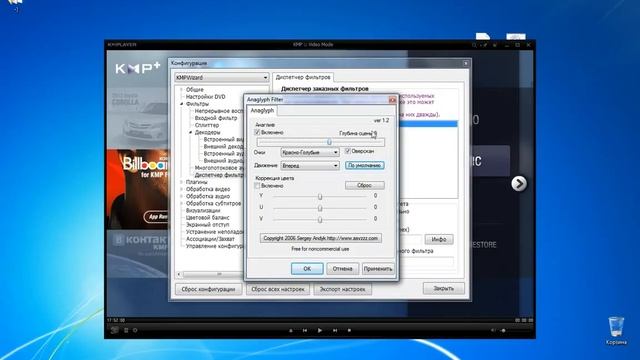Viewport: 640px width, 360px height.
Task: Click the pin on top icon in KMPlayer title bar
Action: coord(484,45)
